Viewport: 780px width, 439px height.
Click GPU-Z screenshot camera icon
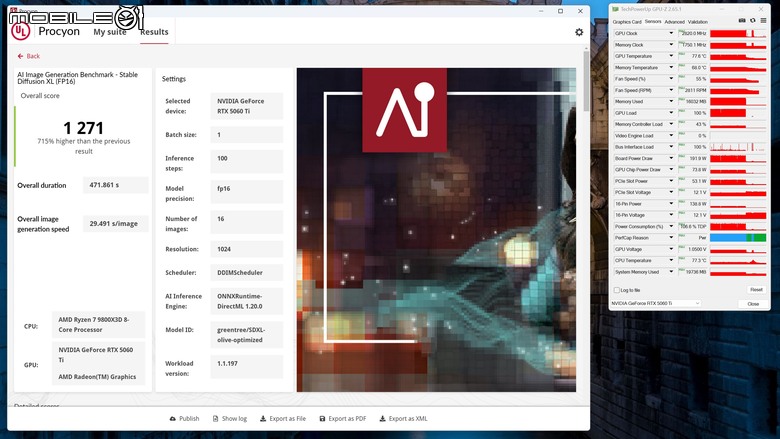click(x=742, y=20)
